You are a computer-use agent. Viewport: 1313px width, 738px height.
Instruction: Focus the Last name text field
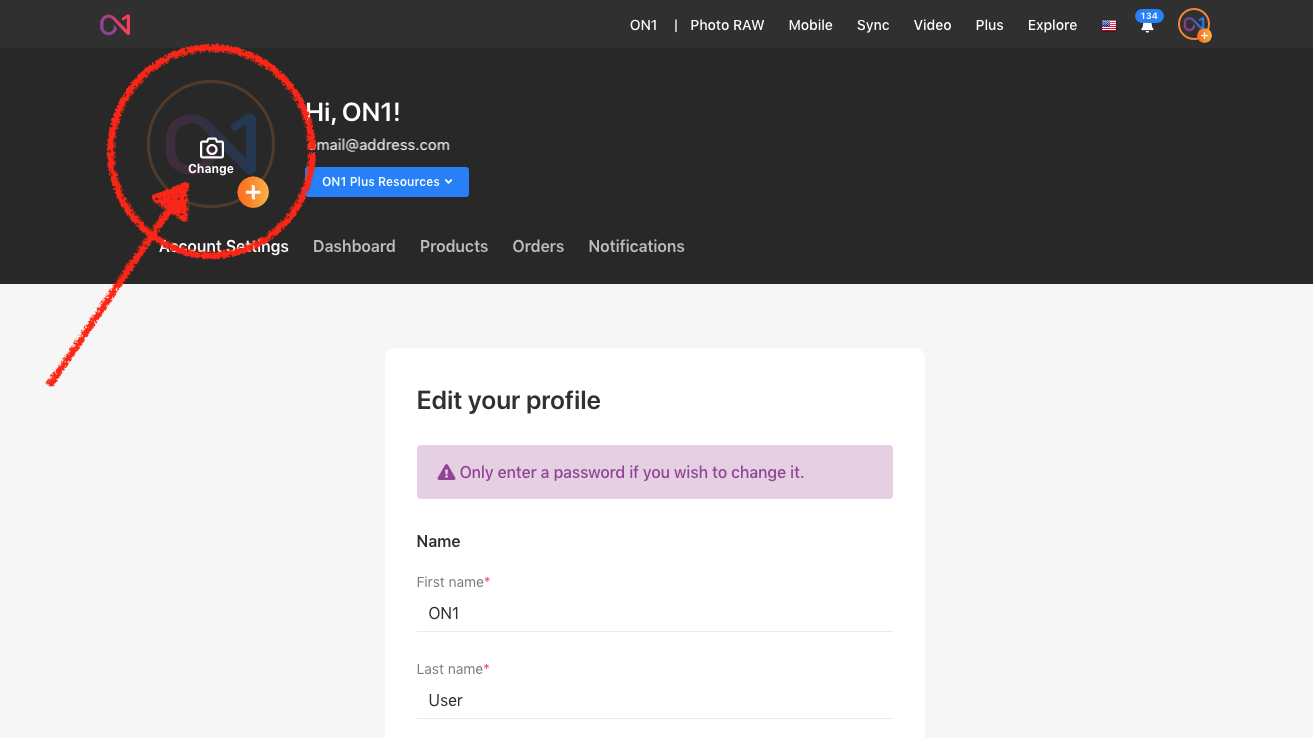pyautogui.click(x=654, y=700)
